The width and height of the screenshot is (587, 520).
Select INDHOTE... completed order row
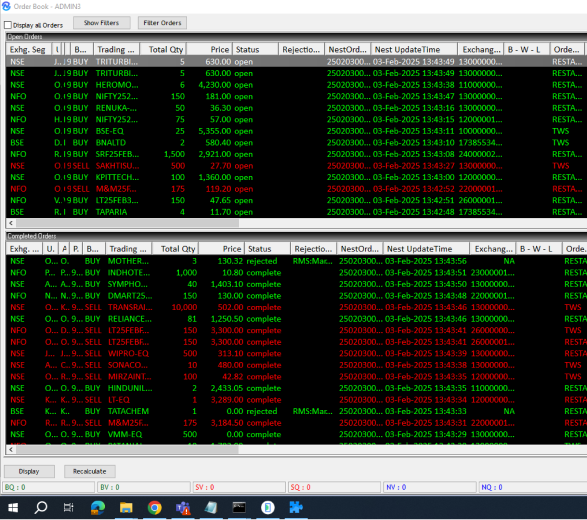point(296,273)
